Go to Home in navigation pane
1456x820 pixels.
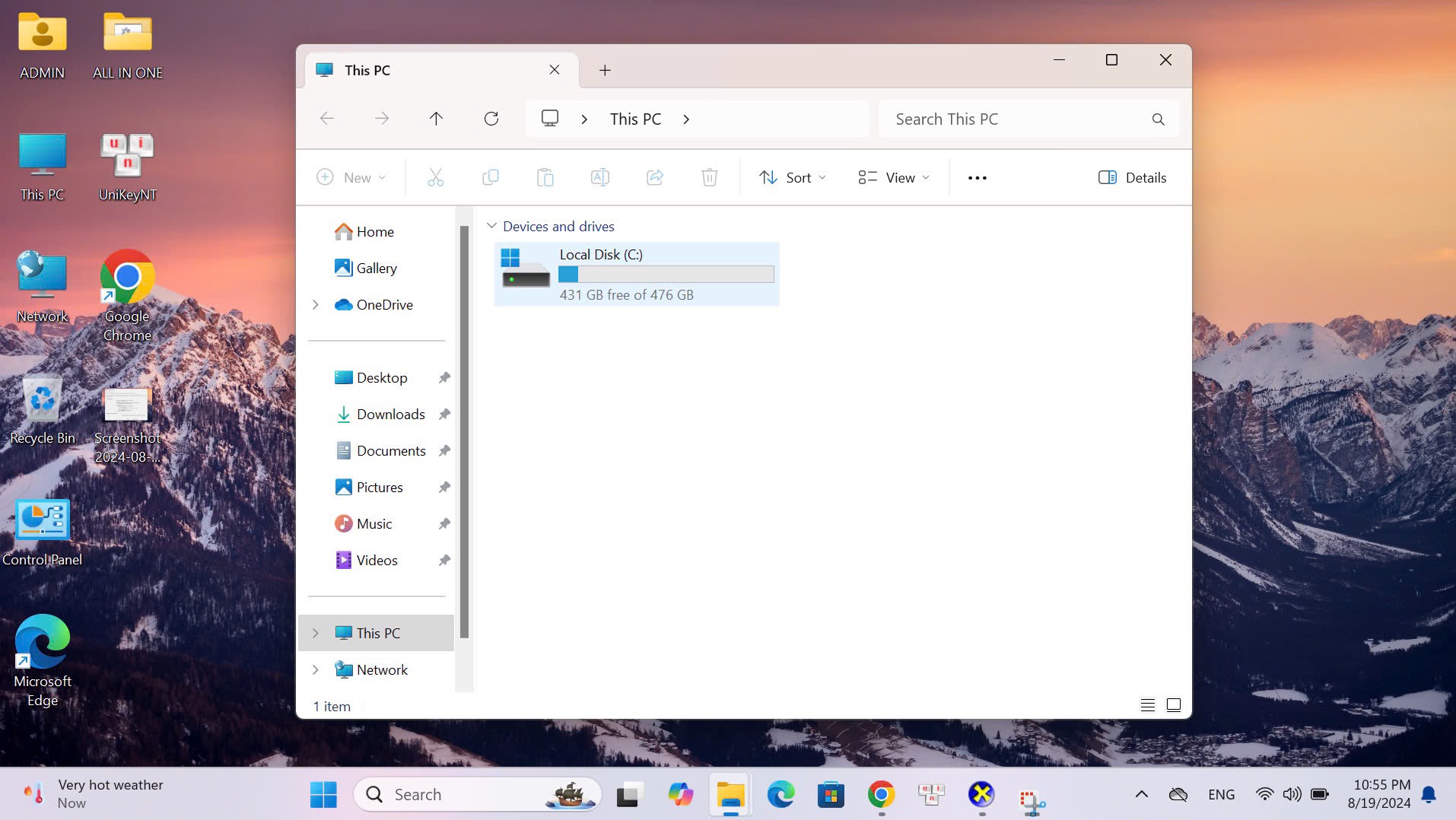374,232
